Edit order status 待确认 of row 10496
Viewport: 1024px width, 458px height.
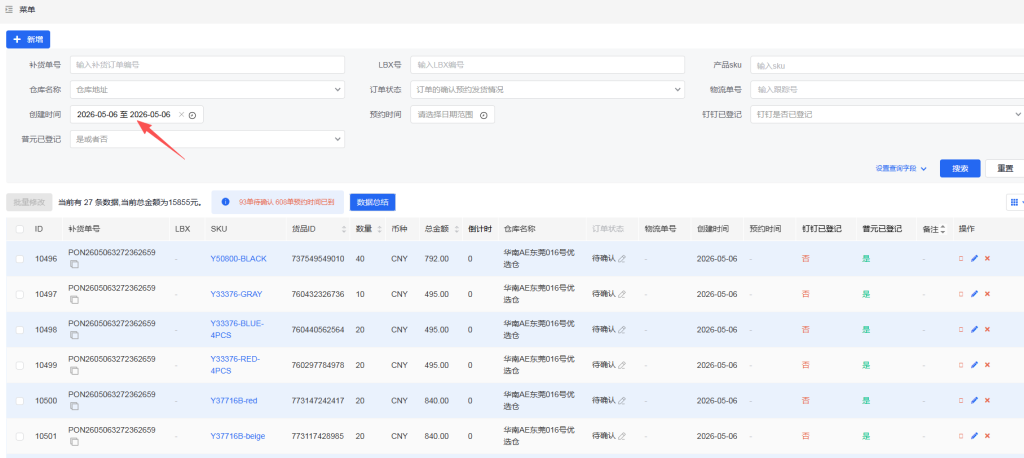click(622, 259)
